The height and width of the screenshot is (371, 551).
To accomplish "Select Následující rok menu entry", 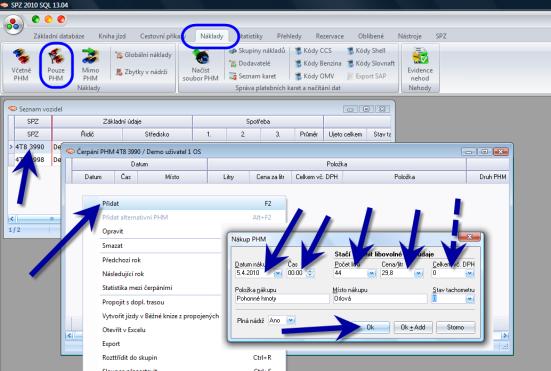I will point(123,274).
